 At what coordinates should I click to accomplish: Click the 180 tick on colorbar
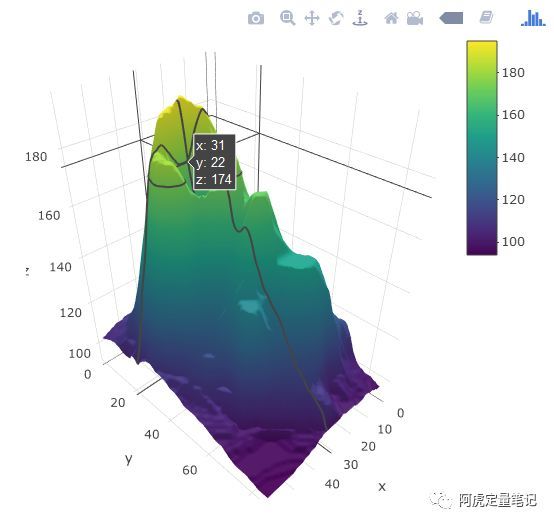point(513,73)
